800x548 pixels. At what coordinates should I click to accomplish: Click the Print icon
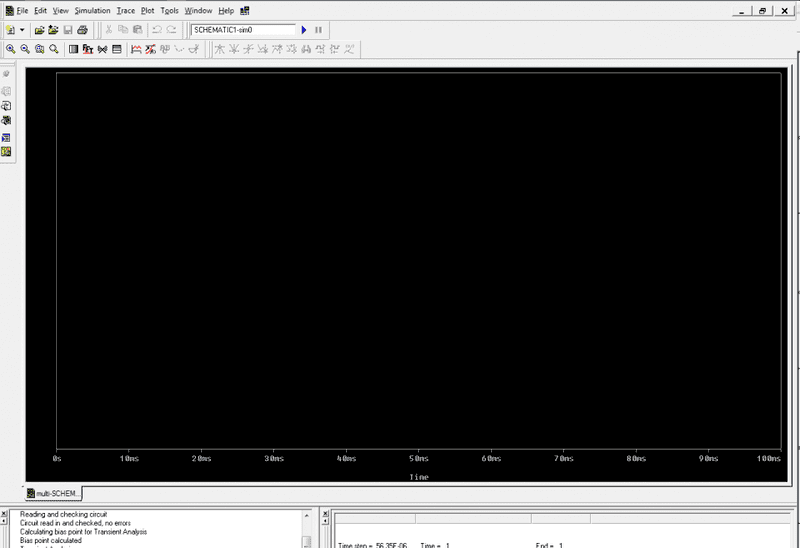click(82, 30)
